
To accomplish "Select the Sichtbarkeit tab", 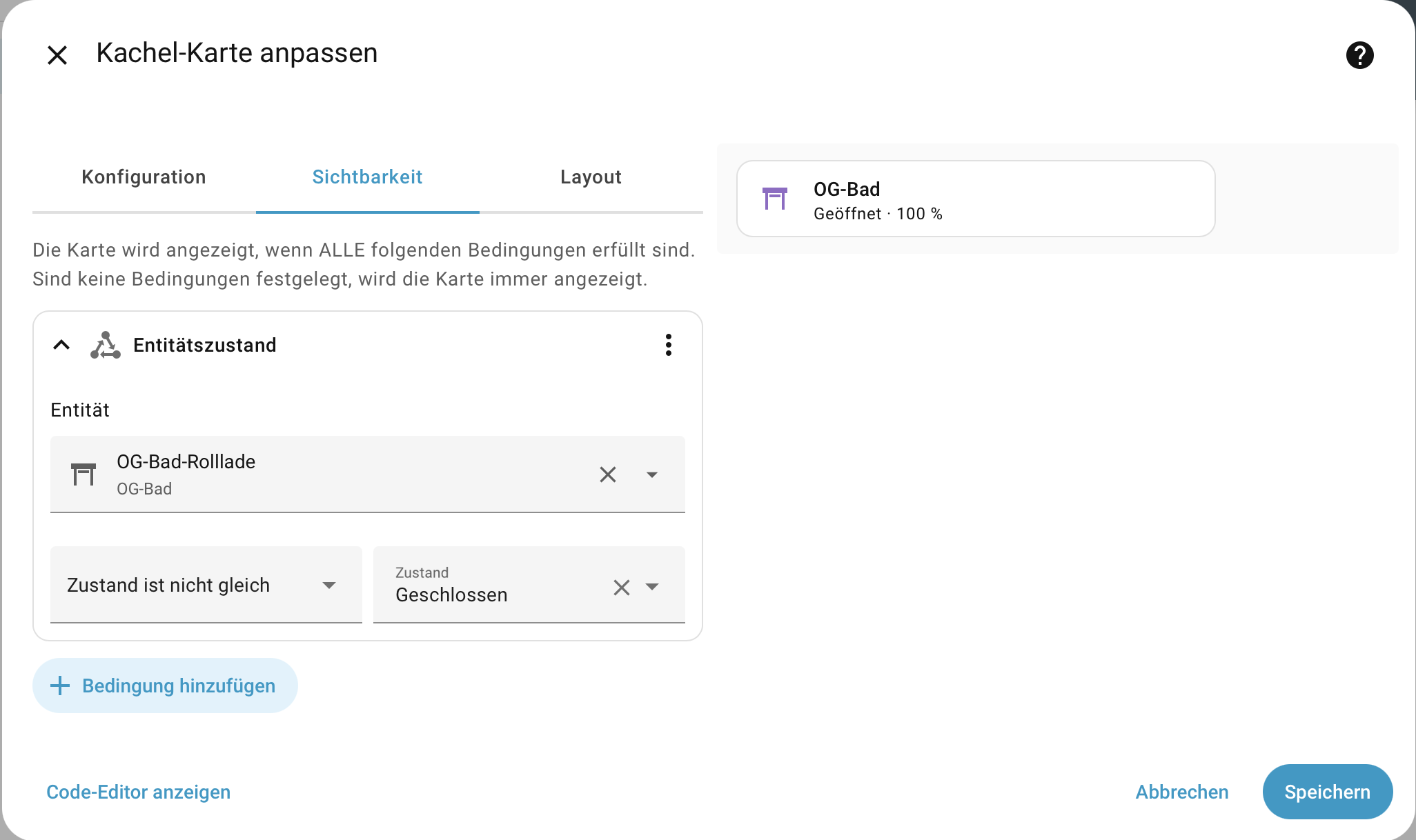I will tap(367, 177).
